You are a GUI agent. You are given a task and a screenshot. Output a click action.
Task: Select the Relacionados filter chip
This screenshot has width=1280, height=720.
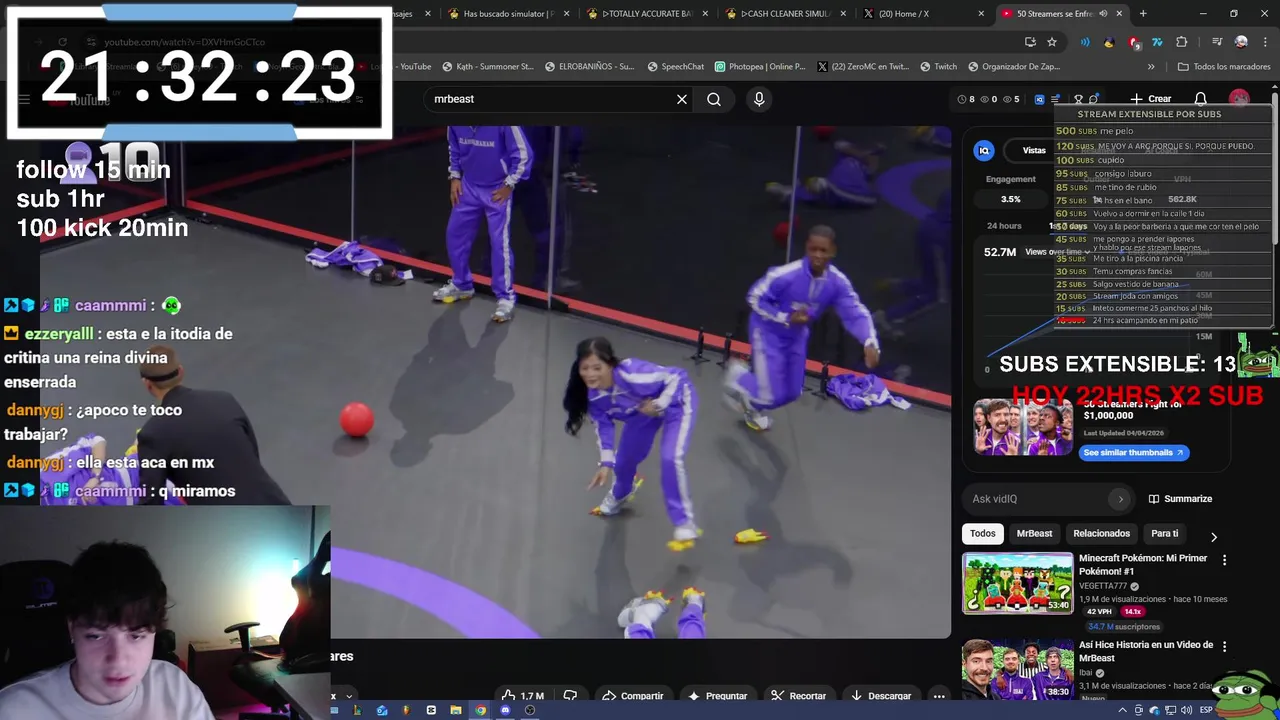1101,534
